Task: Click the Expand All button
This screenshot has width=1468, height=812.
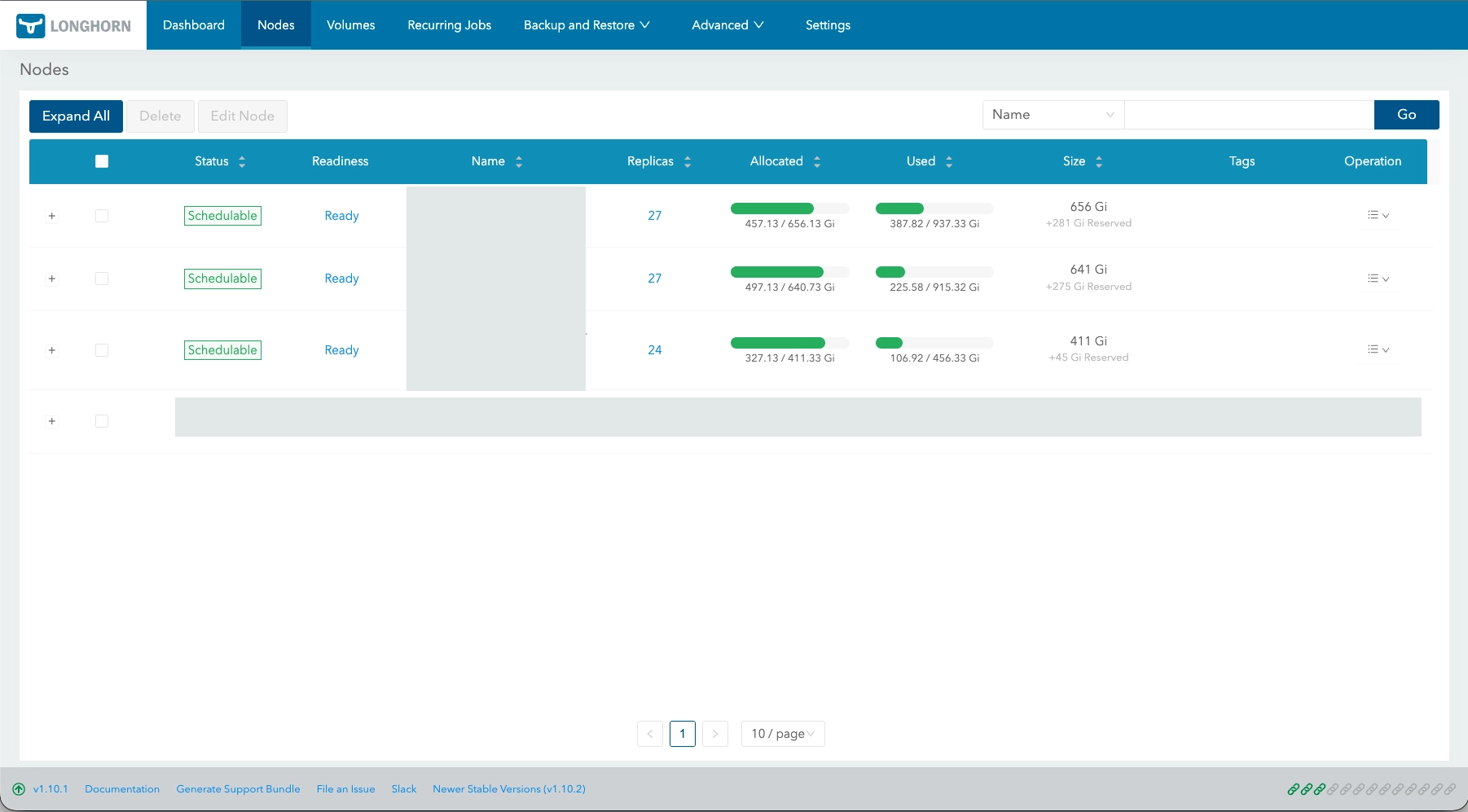Action: pos(76,116)
